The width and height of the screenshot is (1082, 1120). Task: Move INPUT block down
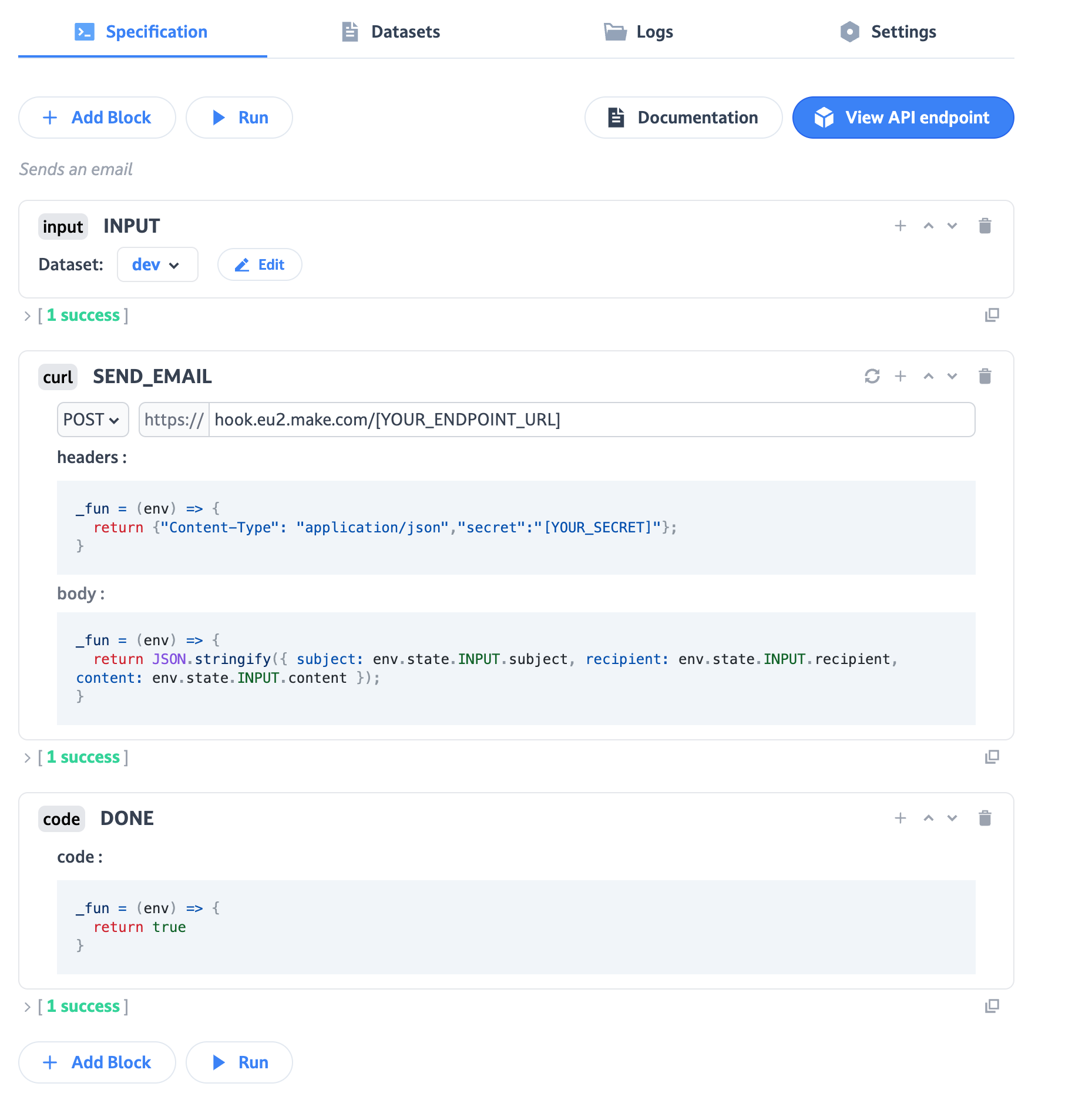click(x=952, y=226)
